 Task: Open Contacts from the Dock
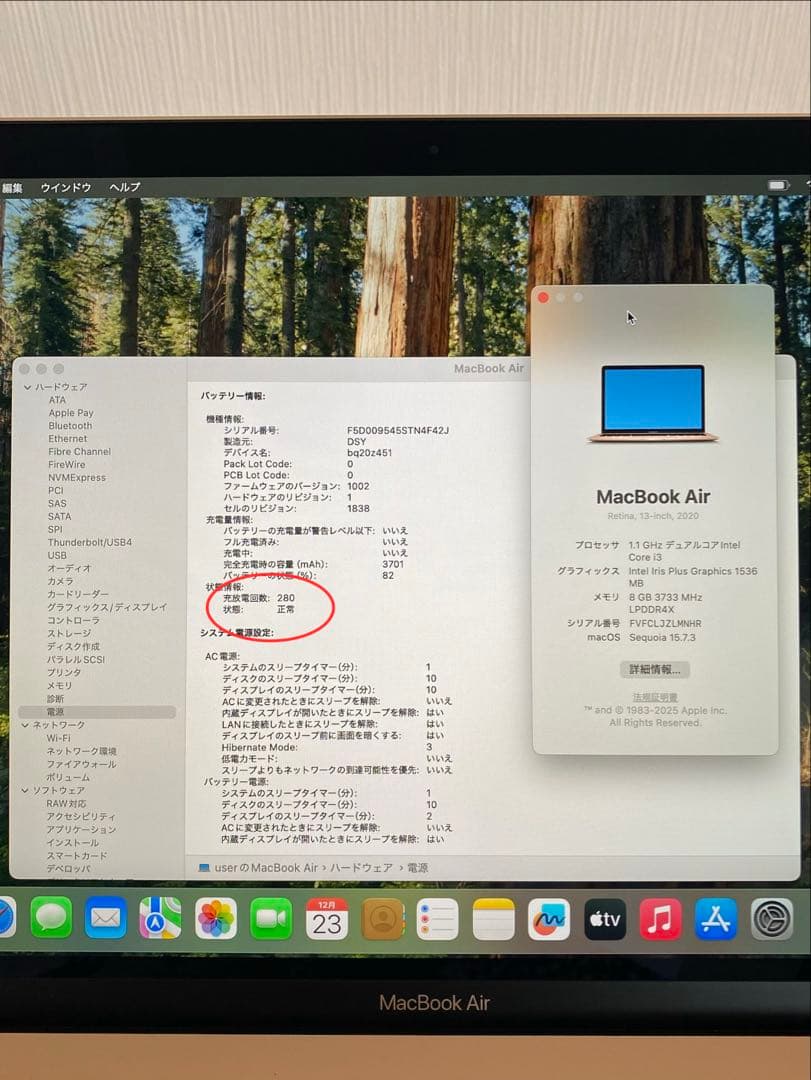coord(382,917)
